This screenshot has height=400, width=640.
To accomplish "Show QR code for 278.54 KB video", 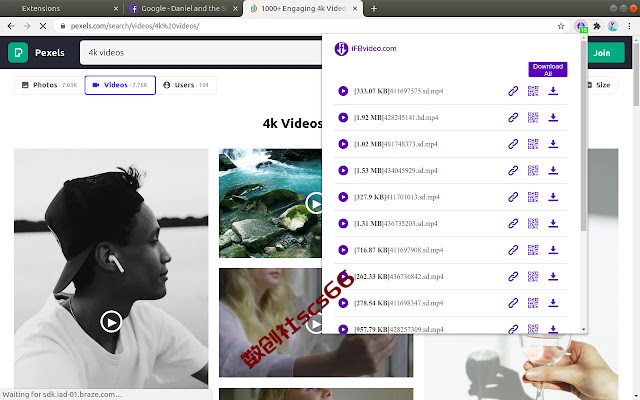I will pyautogui.click(x=533, y=303).
